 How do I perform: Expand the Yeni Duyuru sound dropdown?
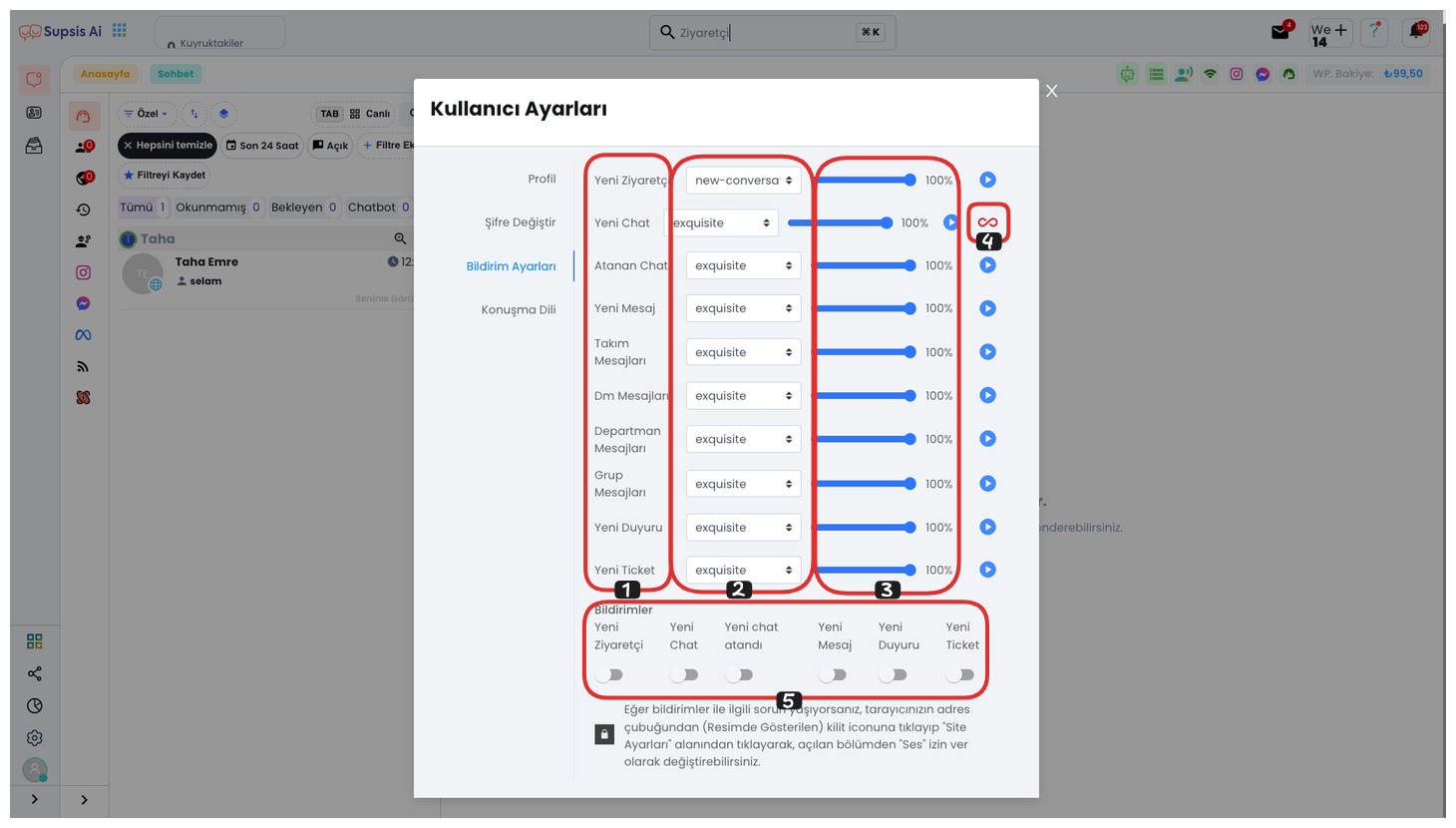coord(743,528)
